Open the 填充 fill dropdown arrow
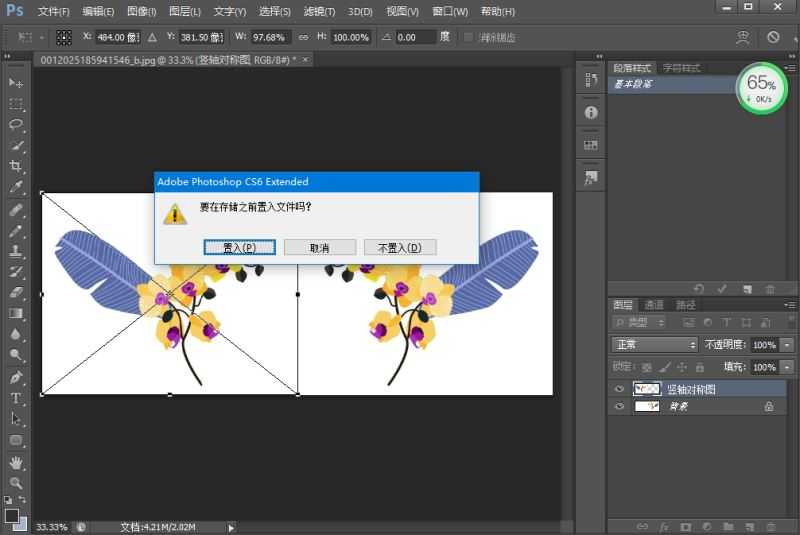 coord(787,367)
